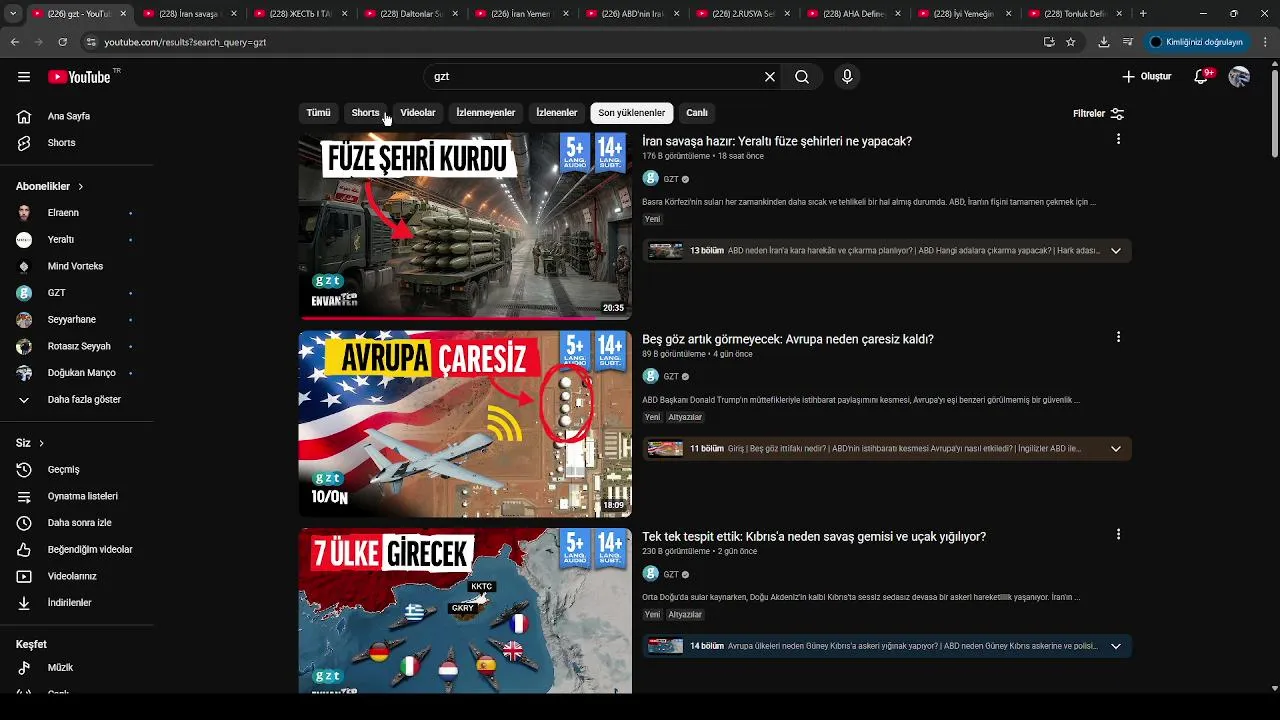Click the YouTube logo
This screenshot has width=1280, height=720.
(x=79, y=77)
